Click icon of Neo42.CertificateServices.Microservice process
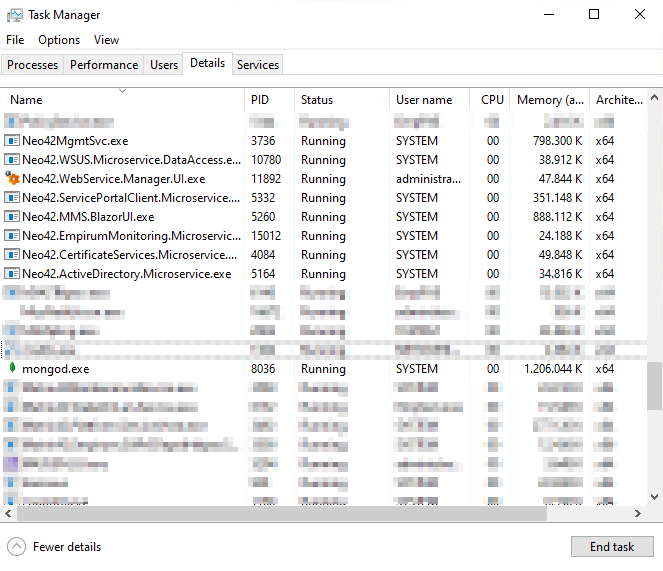This screenshot has height=571, width=663. coord(11,255)
